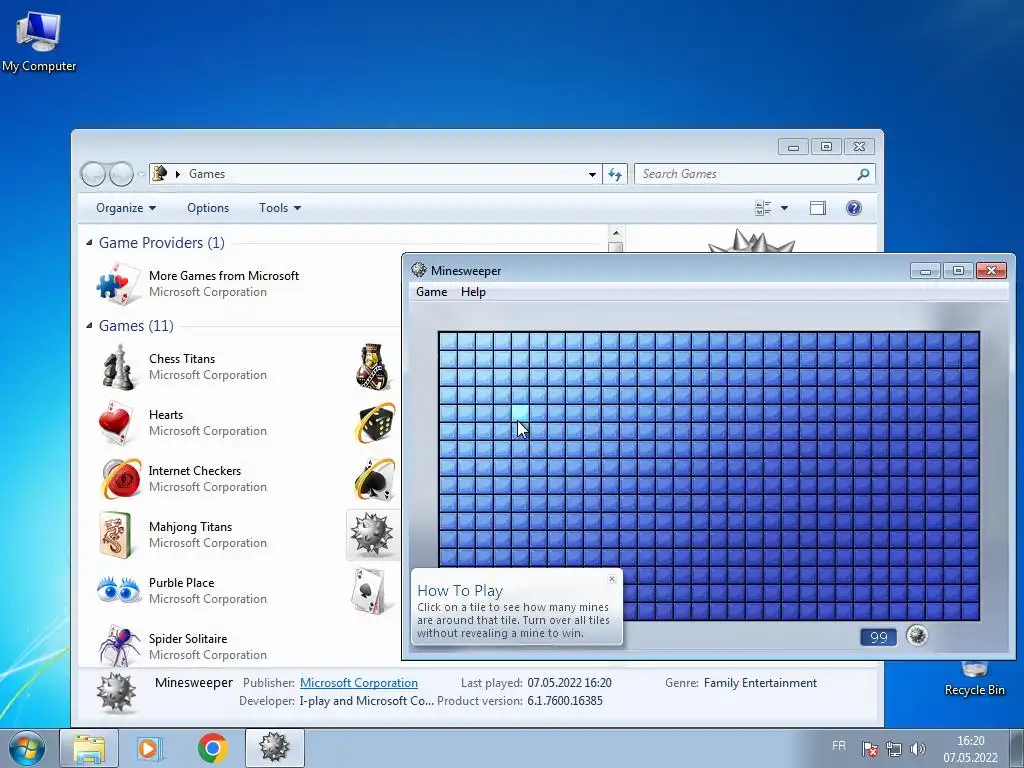The image size is (1024, 768).
Task: Open the Chess Titans game icon
Action: tap(119, 367)
